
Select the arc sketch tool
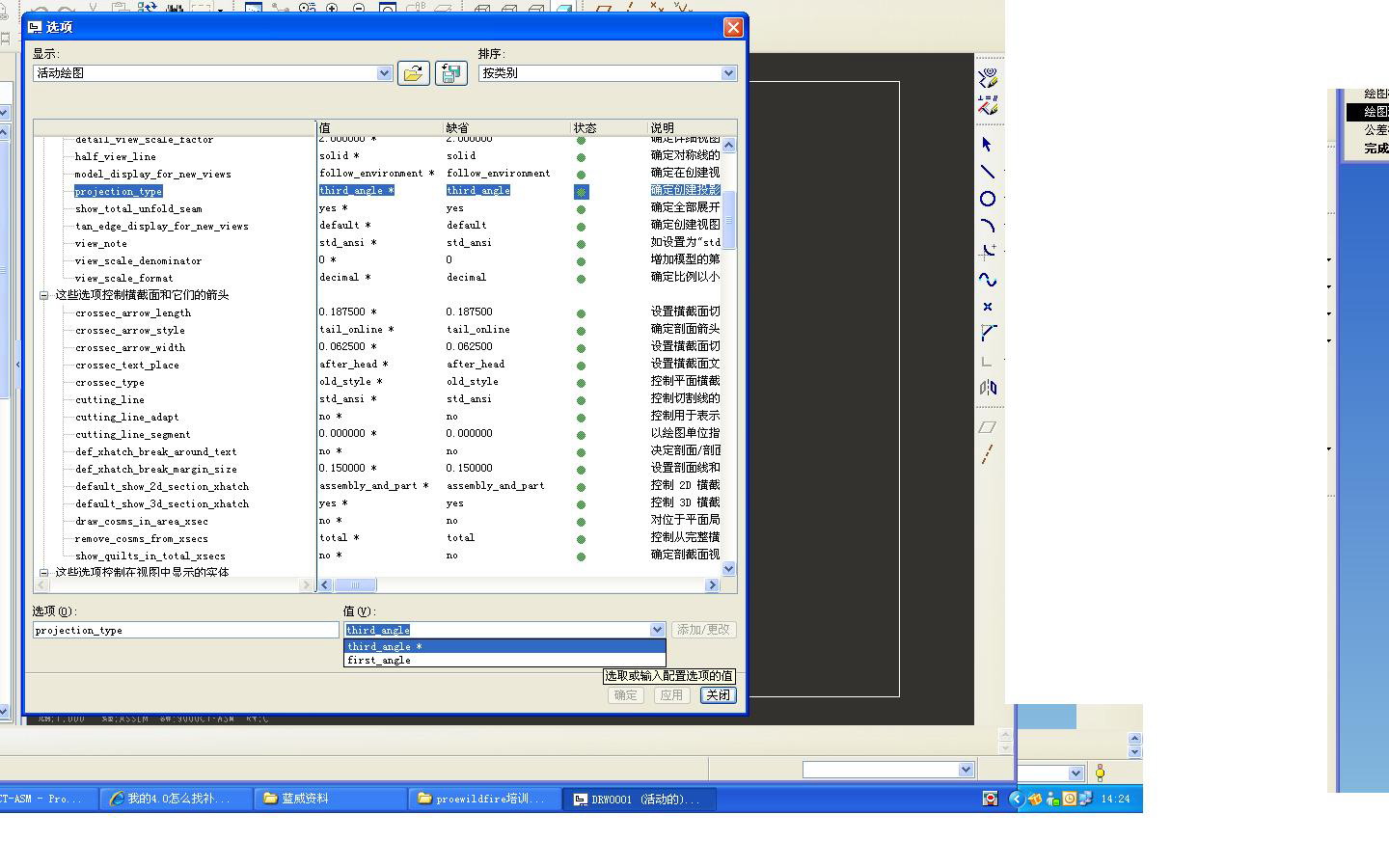pos(987,226)
